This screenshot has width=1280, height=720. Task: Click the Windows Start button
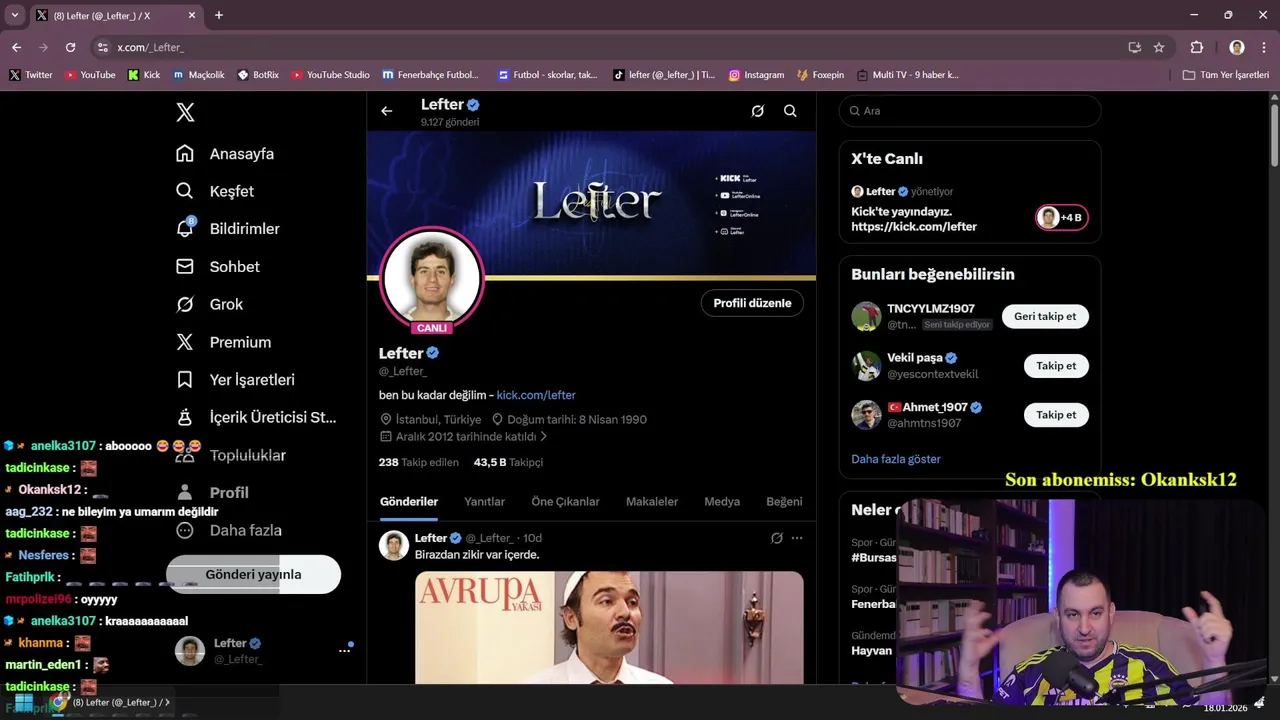coord(22,702)
